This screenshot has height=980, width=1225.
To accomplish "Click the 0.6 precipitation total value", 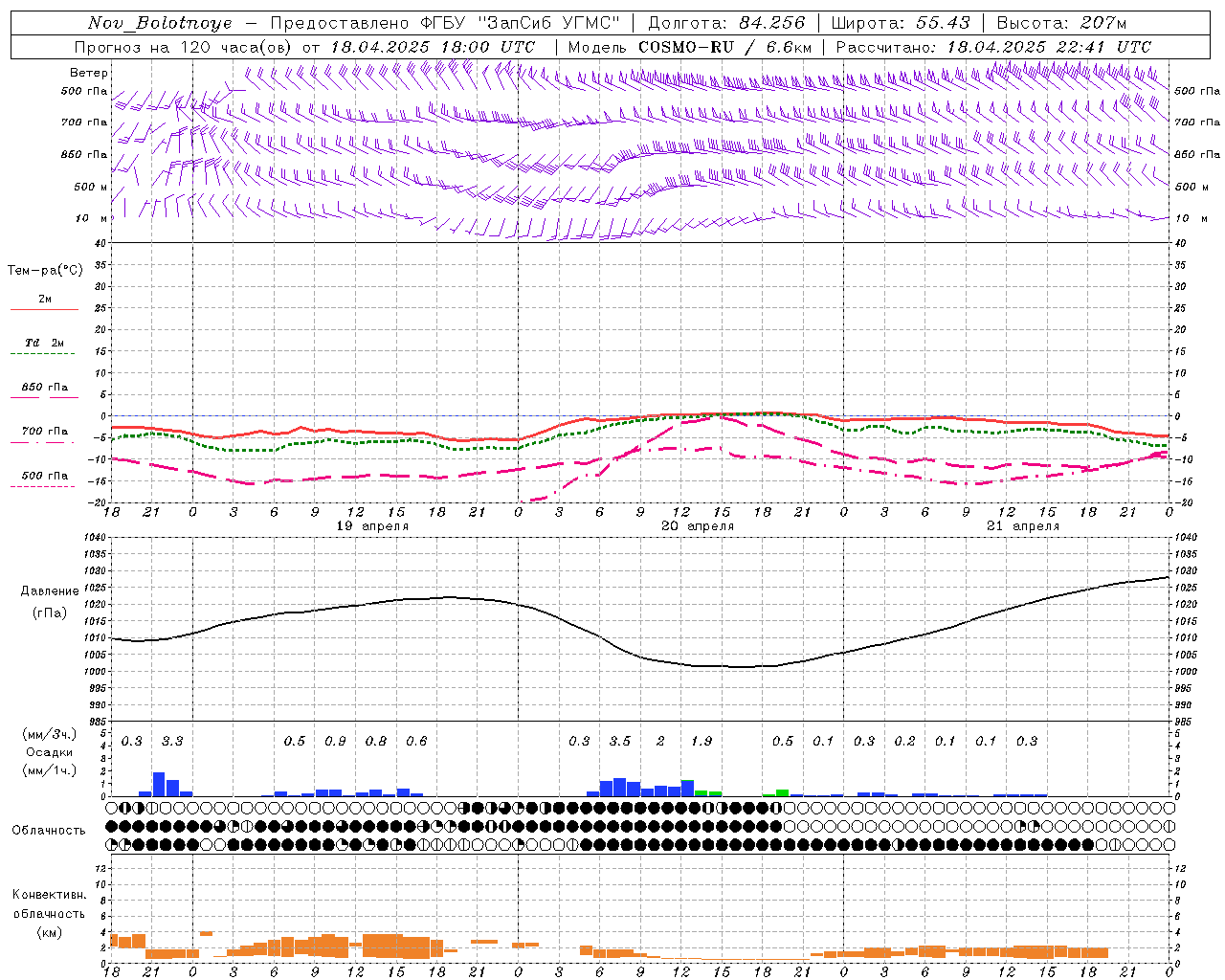I will 416,742.
